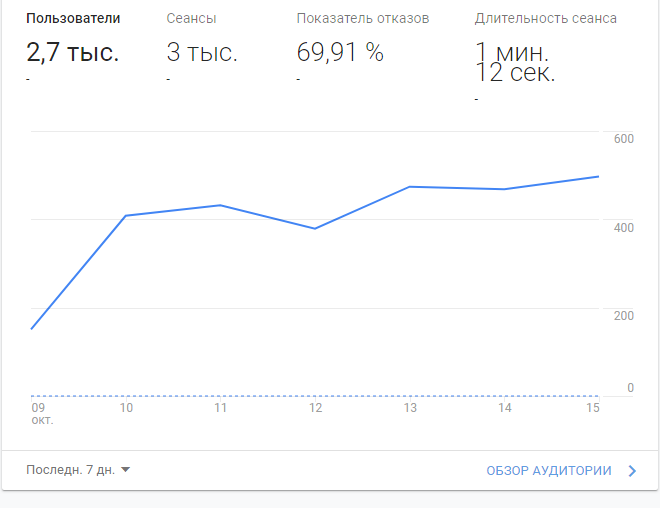
Task: Click the 1 мин. 12 сек. duration value
Action: 515,62
